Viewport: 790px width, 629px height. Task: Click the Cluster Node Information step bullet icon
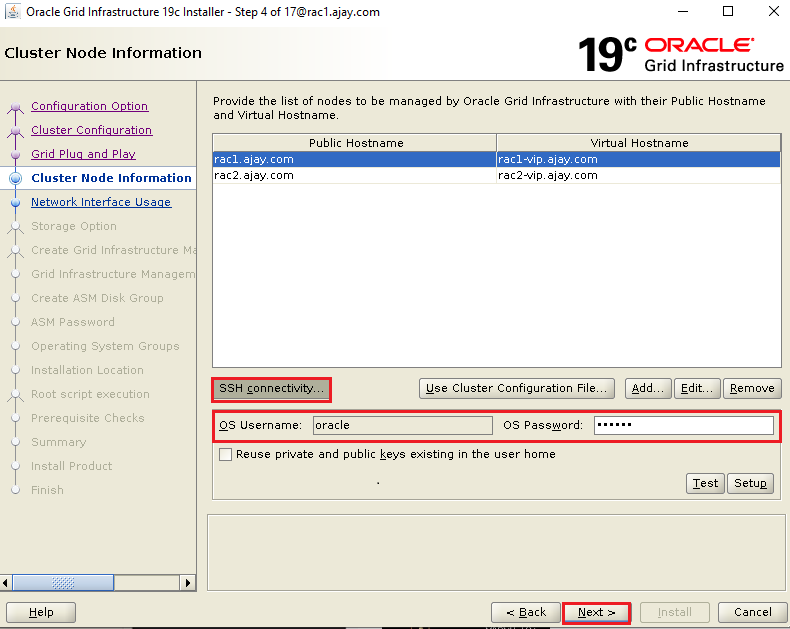16,178
